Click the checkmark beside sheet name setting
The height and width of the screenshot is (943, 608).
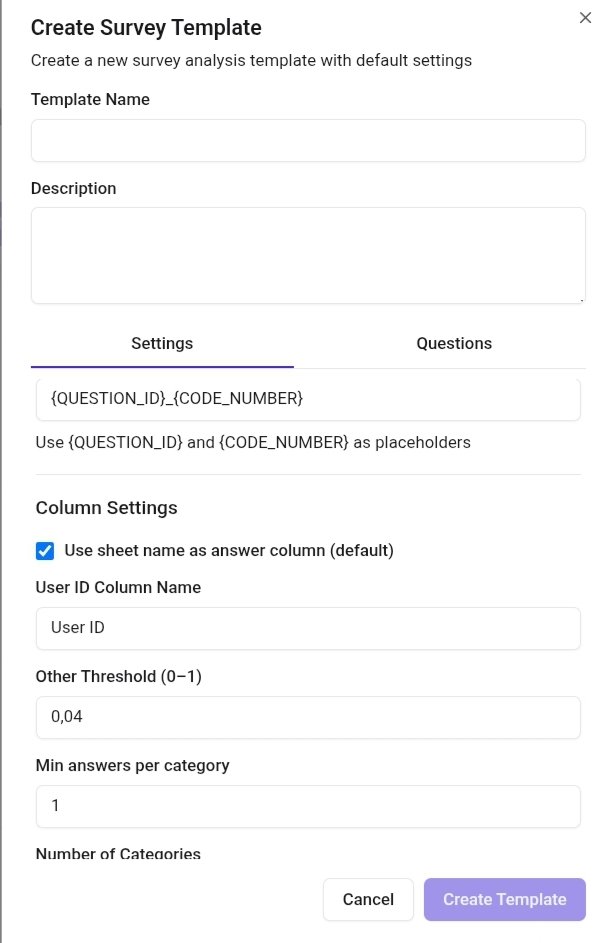pyautogui.click(x=43, y=550)
